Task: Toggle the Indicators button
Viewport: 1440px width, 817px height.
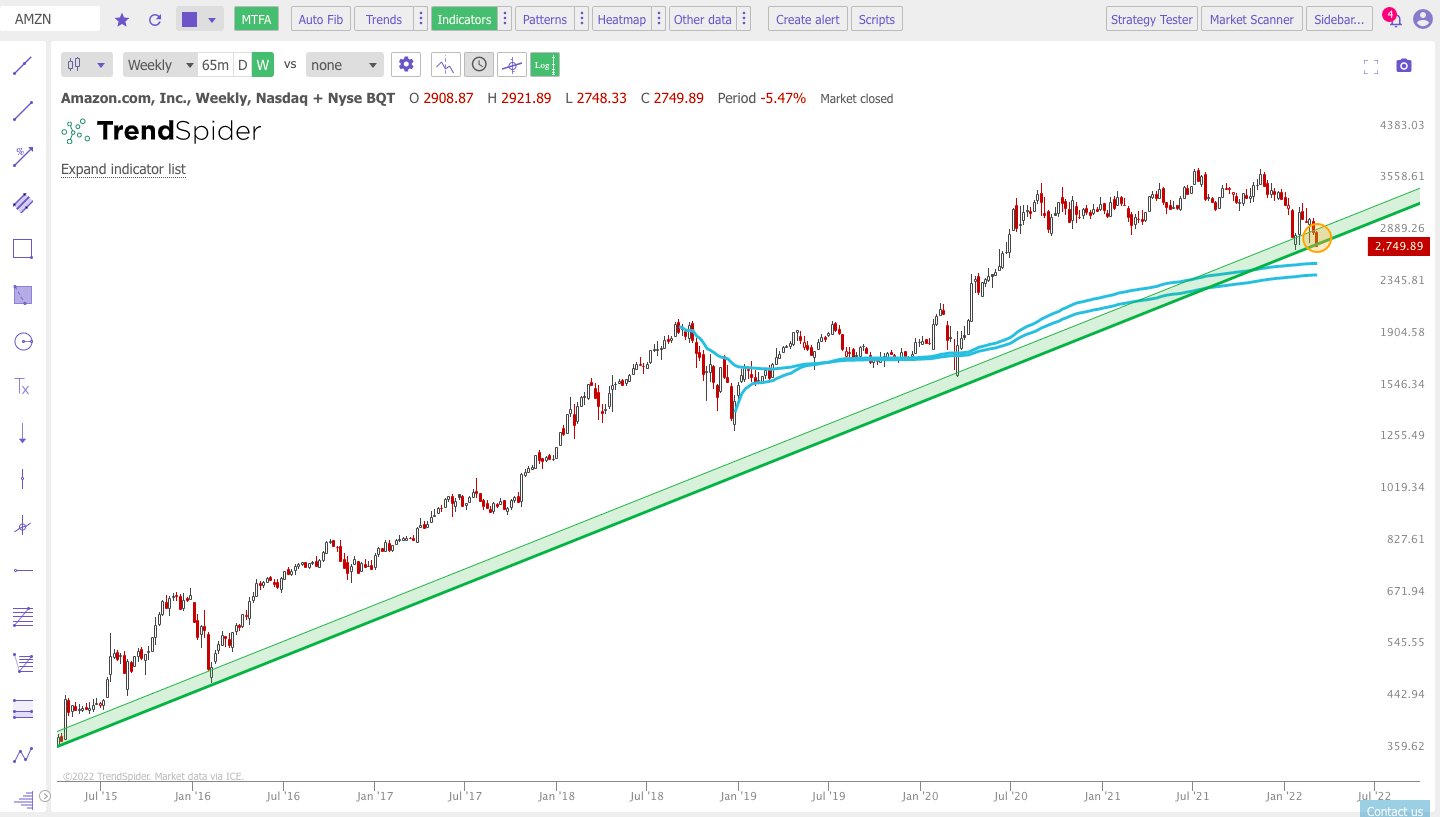Action: tap(464, 19)
